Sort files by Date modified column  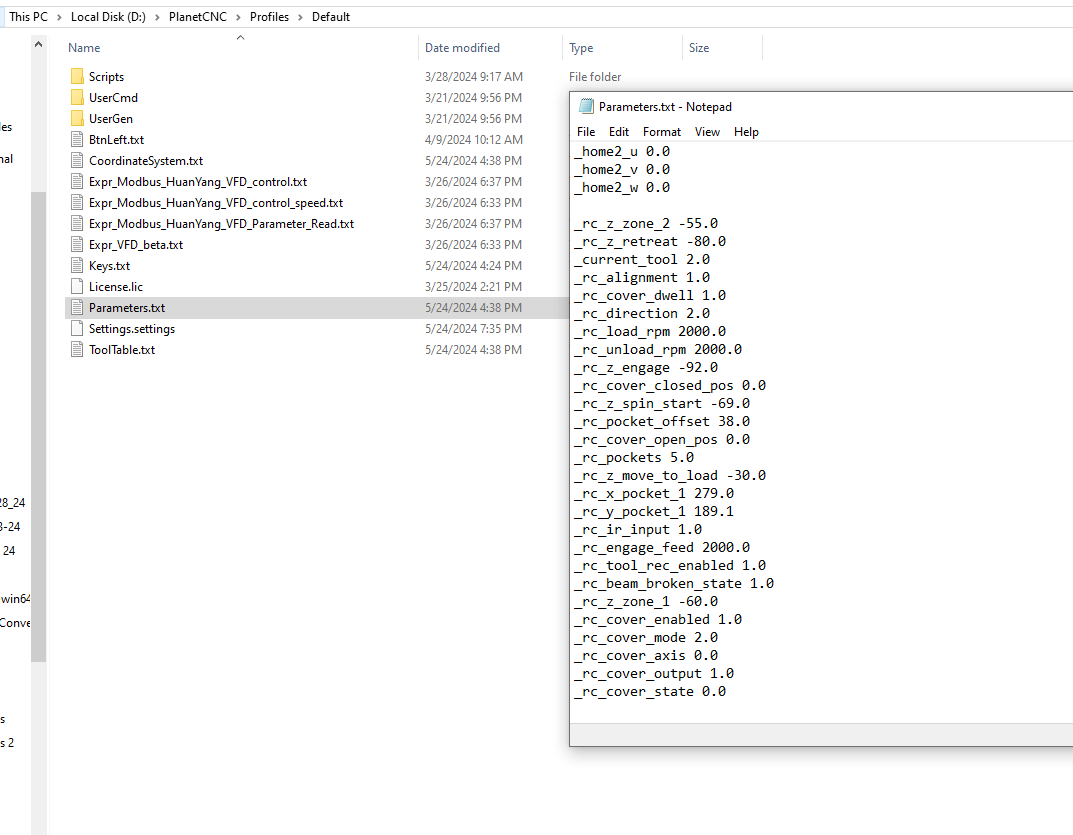click(x=462, y=48)
